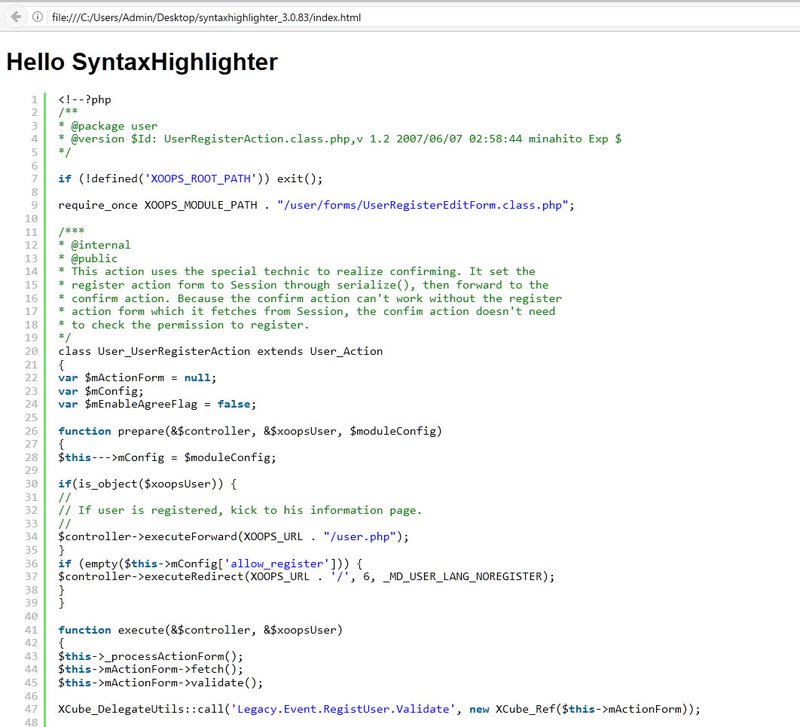Click the 'XOOPS_ROOT_PATH' string literal
The image size is (800, 727).
pos(201,179)
